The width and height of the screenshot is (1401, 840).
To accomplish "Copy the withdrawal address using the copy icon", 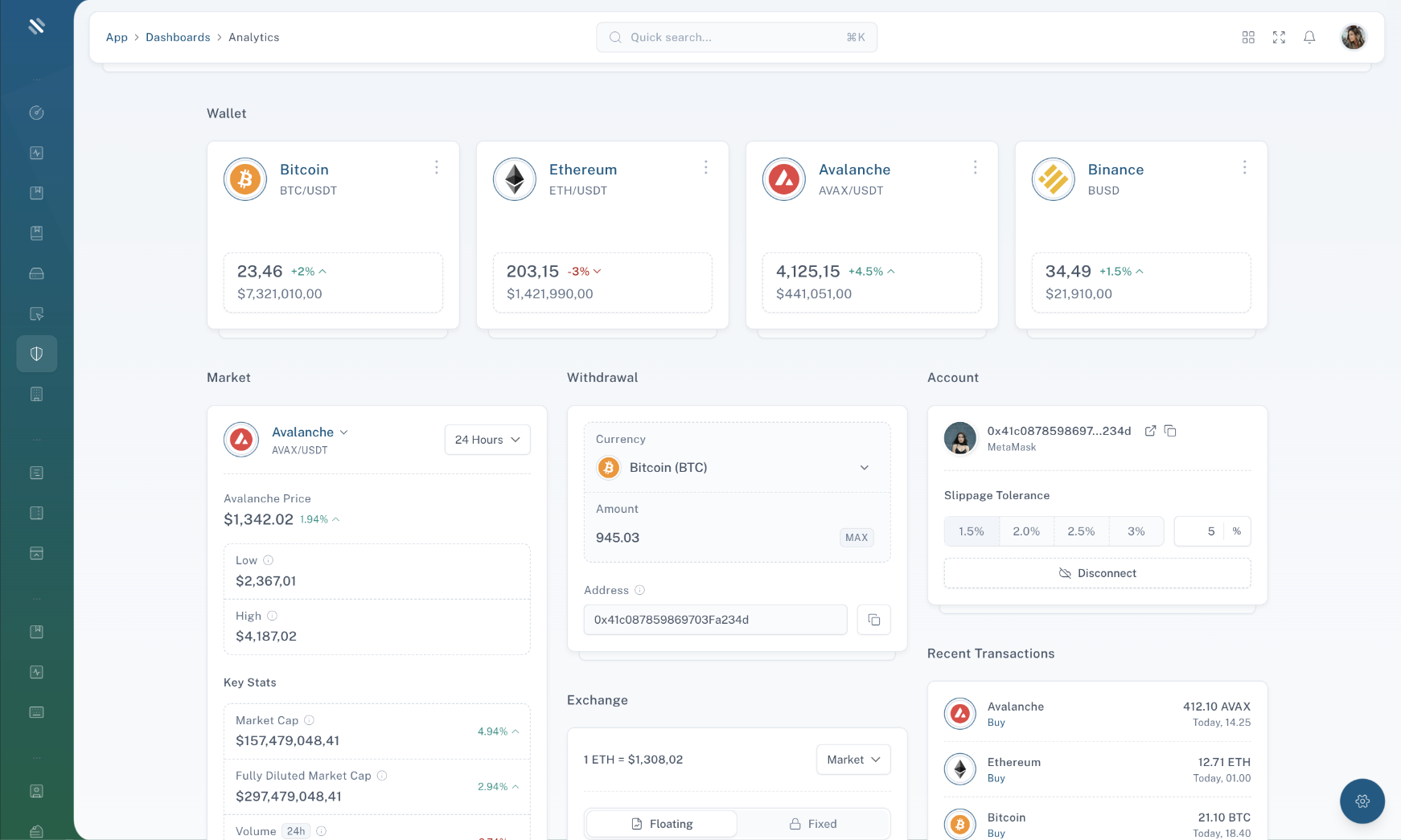I will pos(874,620).
